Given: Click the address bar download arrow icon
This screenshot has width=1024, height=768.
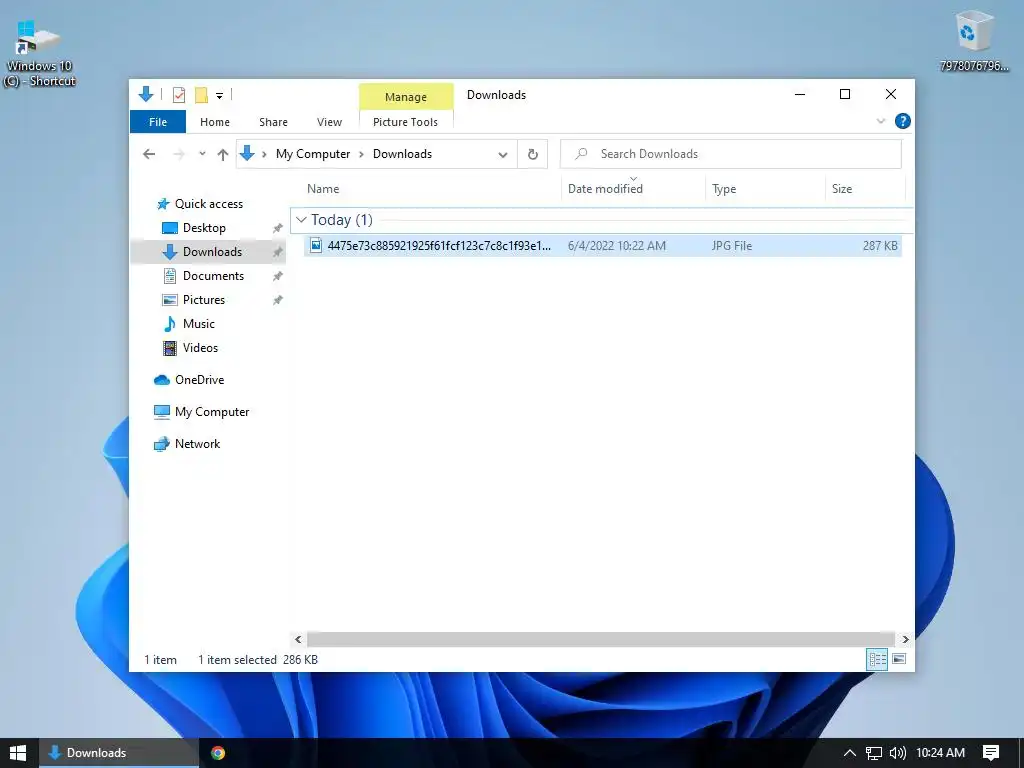Looking at the screenshot, I should coord(247,153).
